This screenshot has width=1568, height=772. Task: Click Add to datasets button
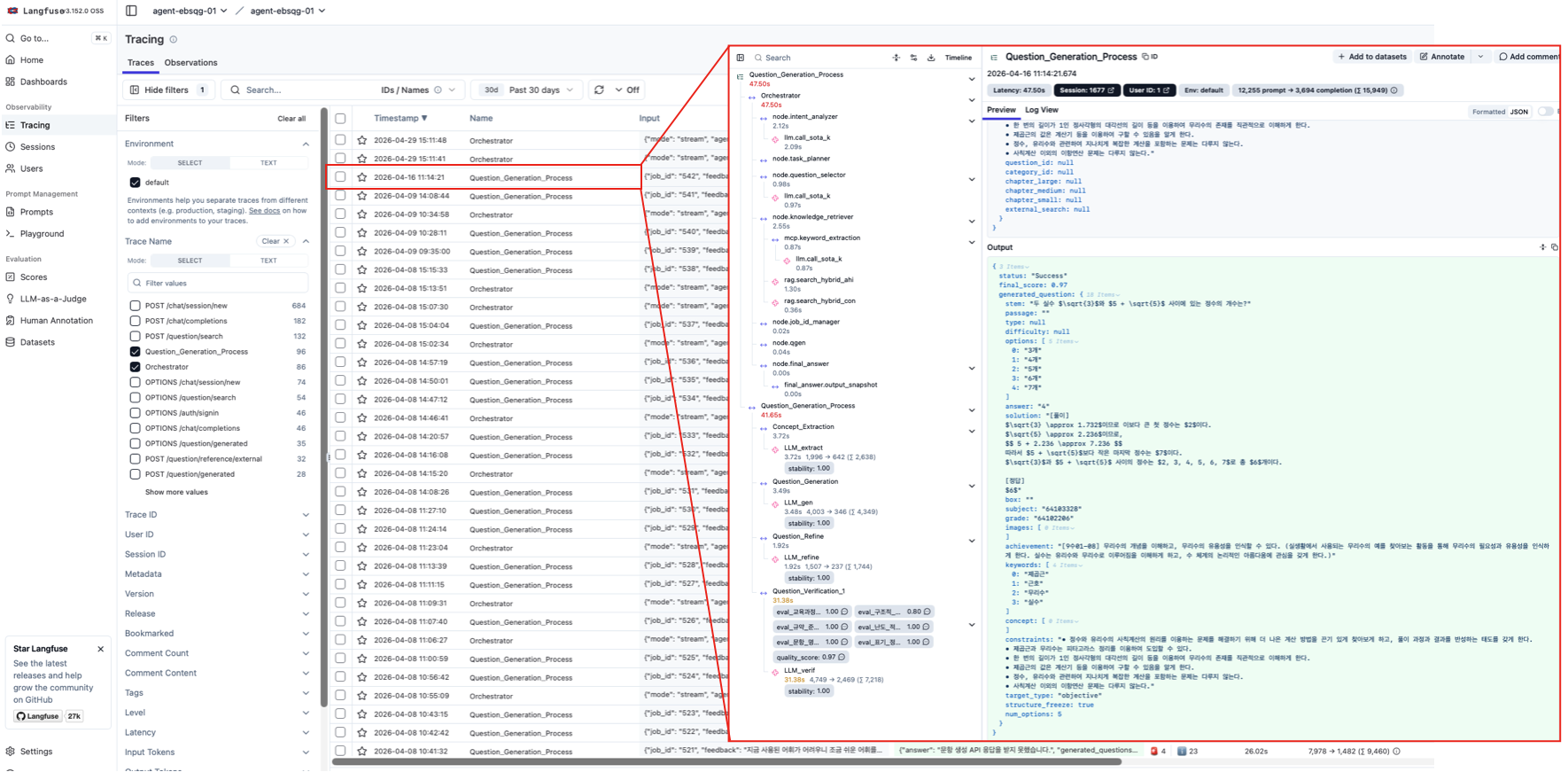tap(1372, 57)
